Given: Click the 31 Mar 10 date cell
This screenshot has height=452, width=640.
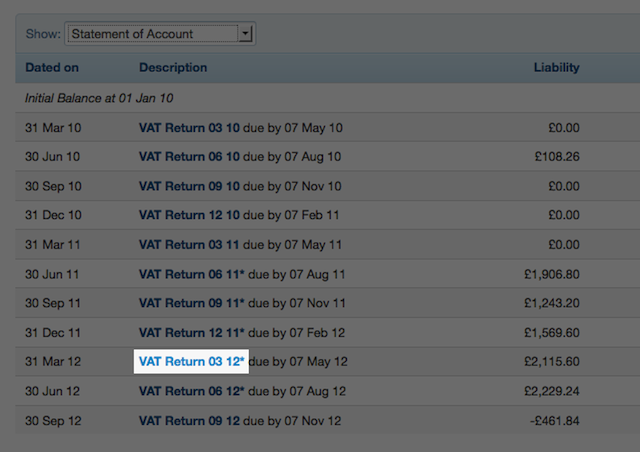Looking at the screenshot, I should (x=54, y=128).
